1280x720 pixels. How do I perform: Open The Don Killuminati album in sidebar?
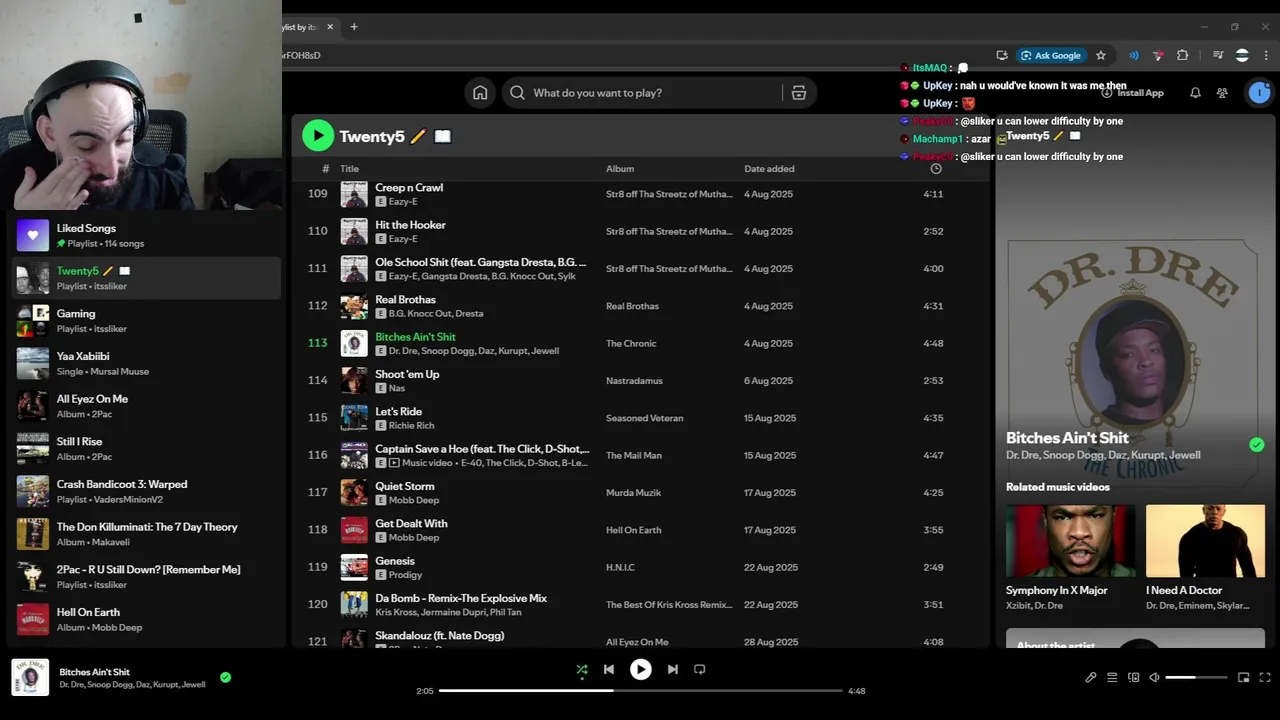point(146,534)
